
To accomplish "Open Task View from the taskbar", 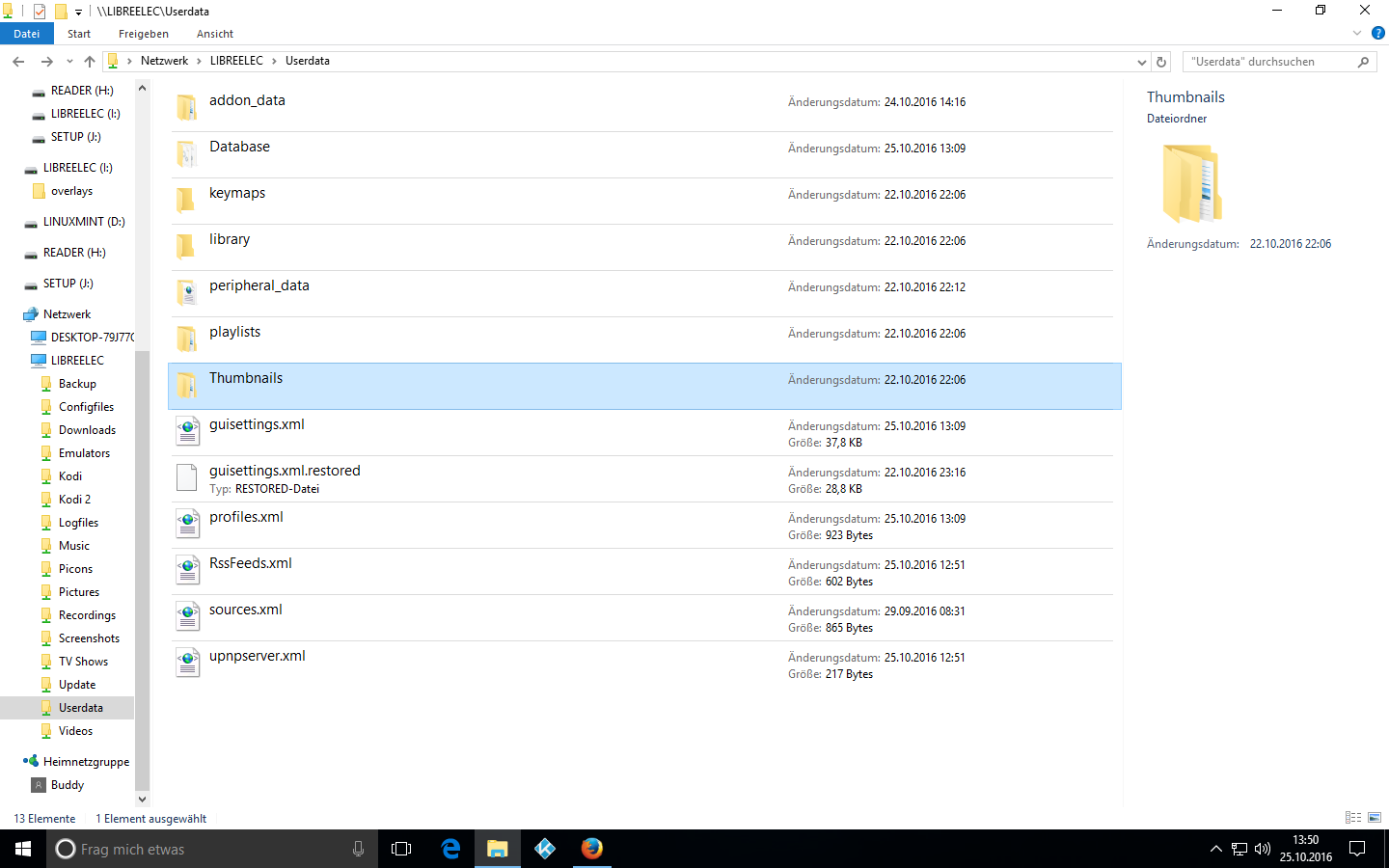I will 401,849.
